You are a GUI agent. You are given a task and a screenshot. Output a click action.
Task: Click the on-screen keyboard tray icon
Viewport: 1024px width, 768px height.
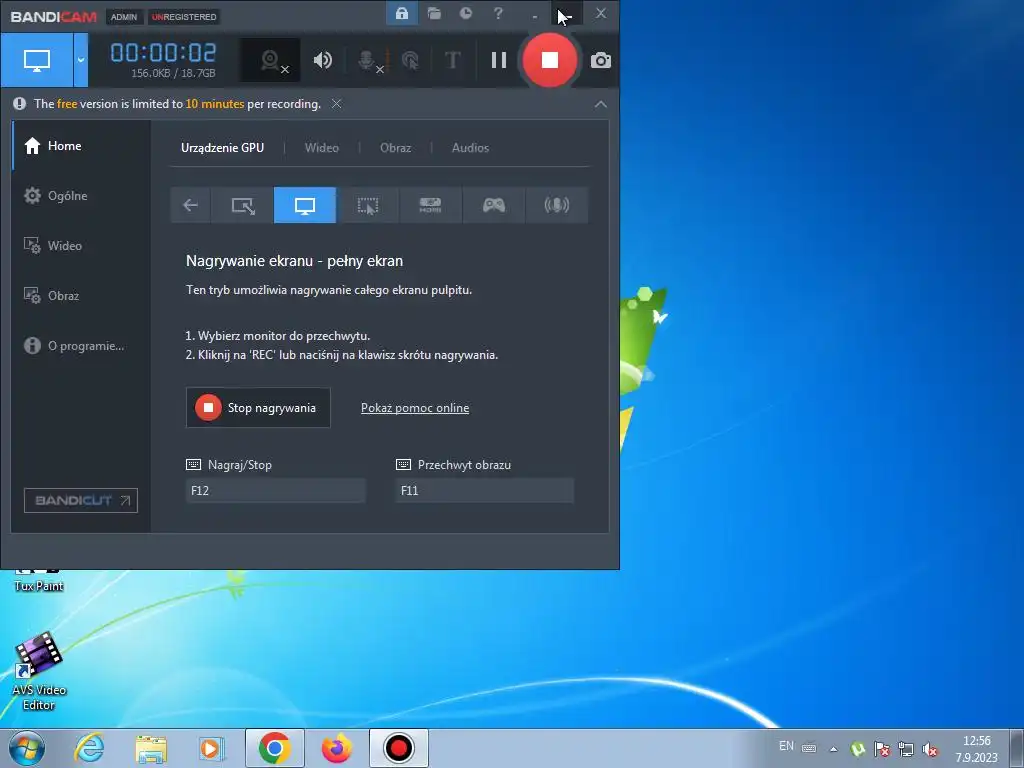809,748
